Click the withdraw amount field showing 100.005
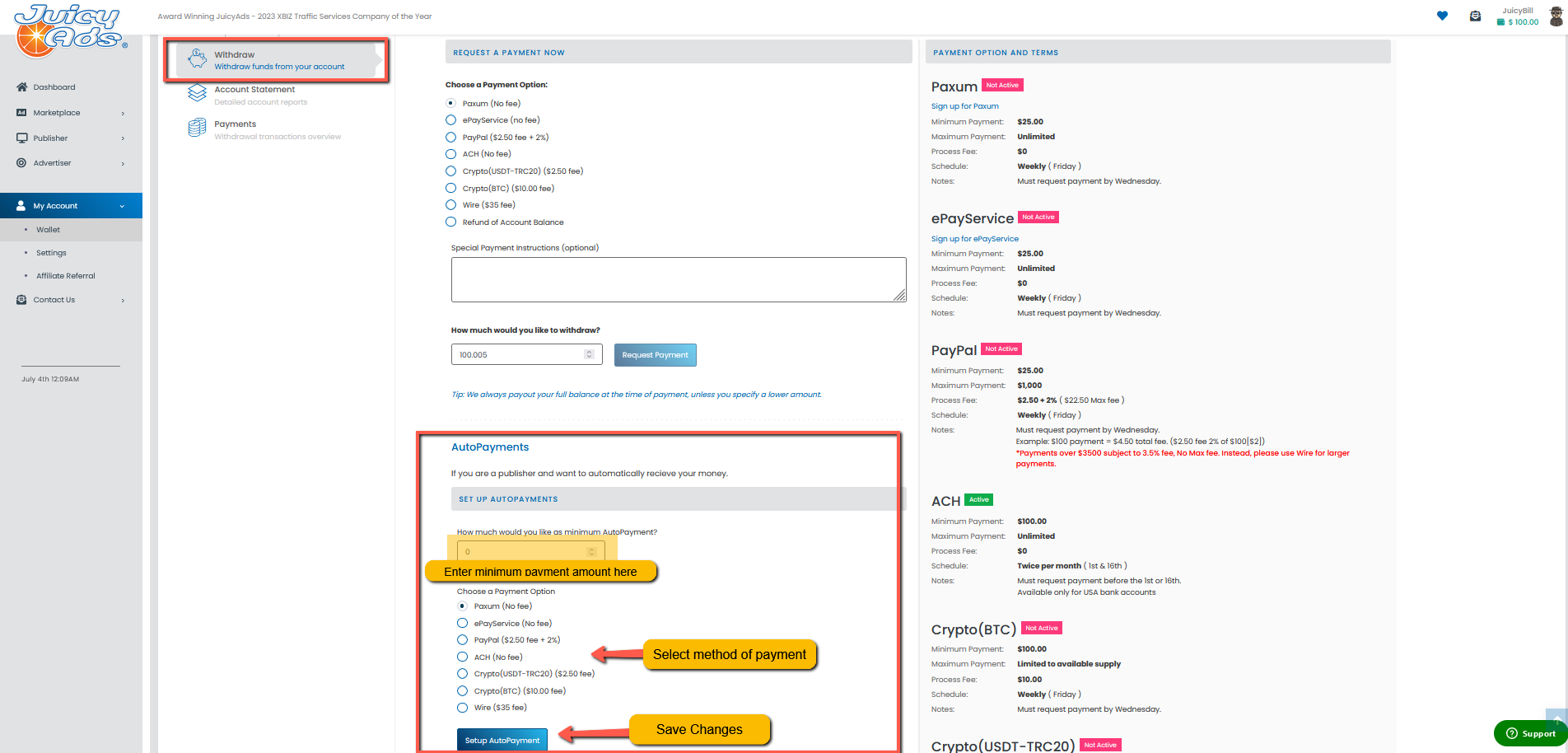This screenshot has height=753, width=1568. [526, 354]
